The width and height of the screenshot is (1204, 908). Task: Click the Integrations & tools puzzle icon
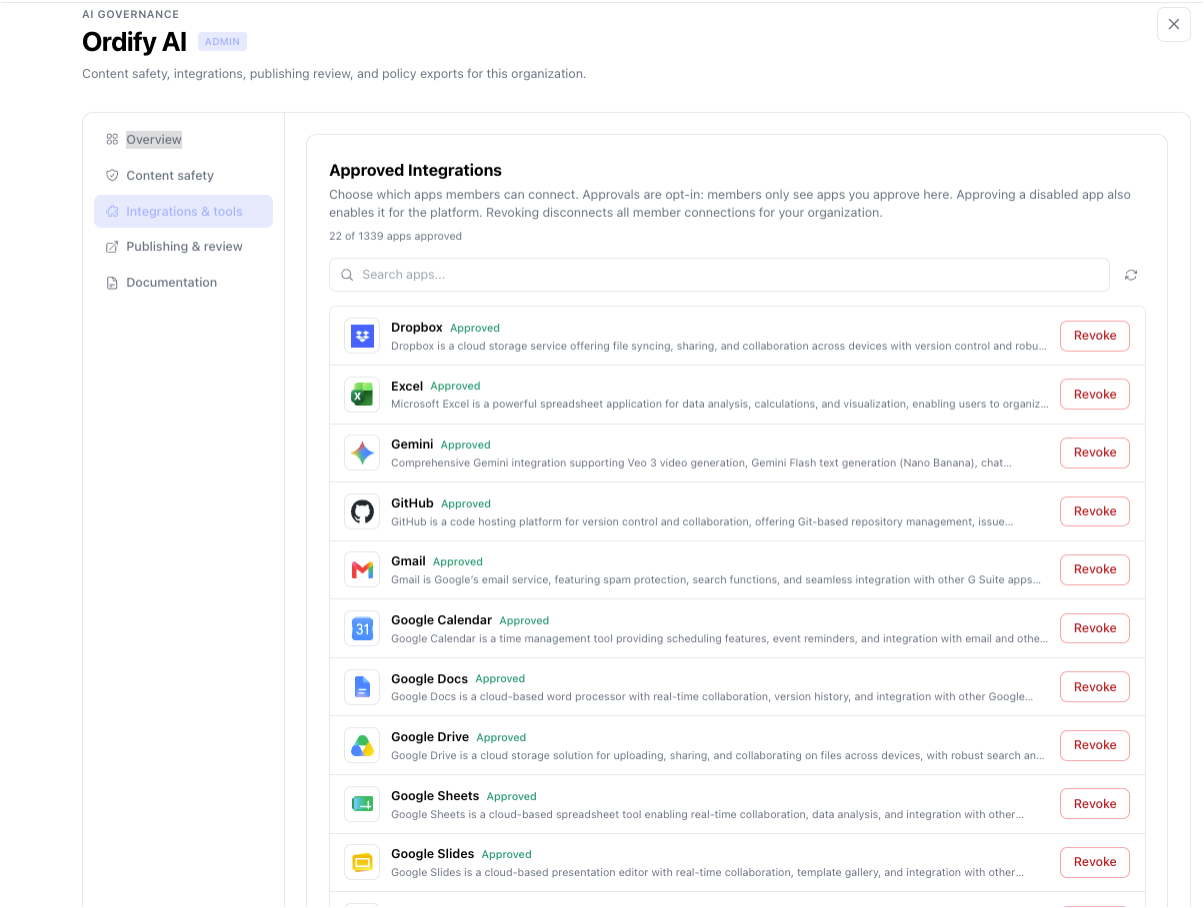112,211
